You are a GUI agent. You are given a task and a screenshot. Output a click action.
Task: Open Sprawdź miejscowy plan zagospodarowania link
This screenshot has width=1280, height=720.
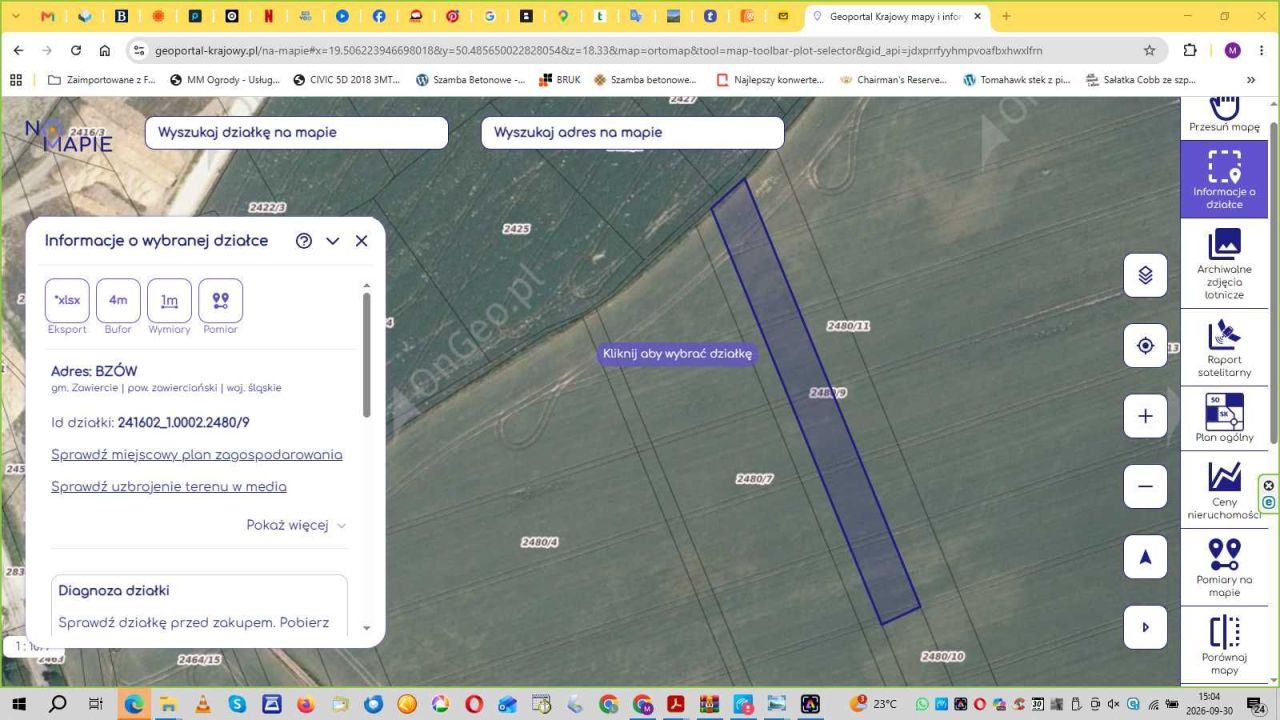197,455
